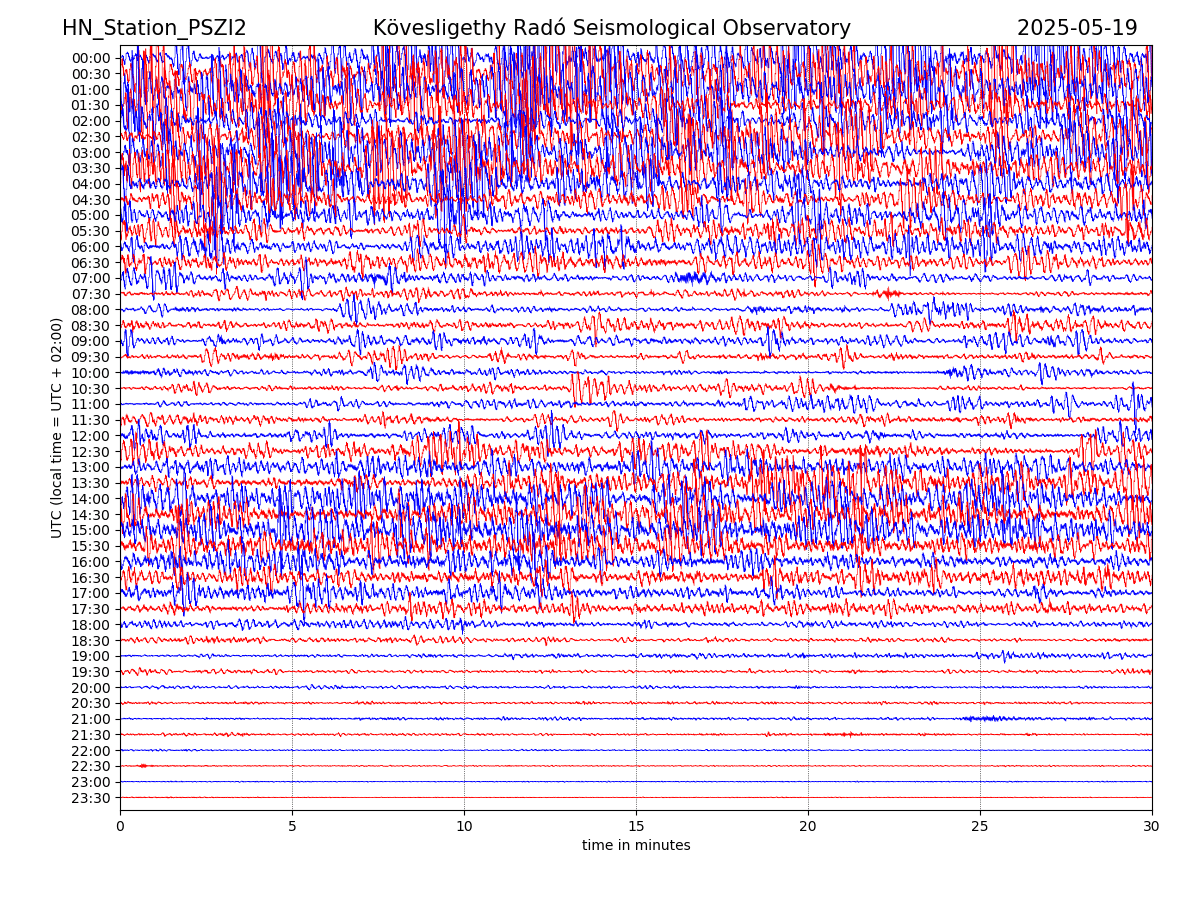Viewport: 1200px width, 900px height.
Task: Click the 30 tick on the minutes axis
Action: coord(1152,826)
